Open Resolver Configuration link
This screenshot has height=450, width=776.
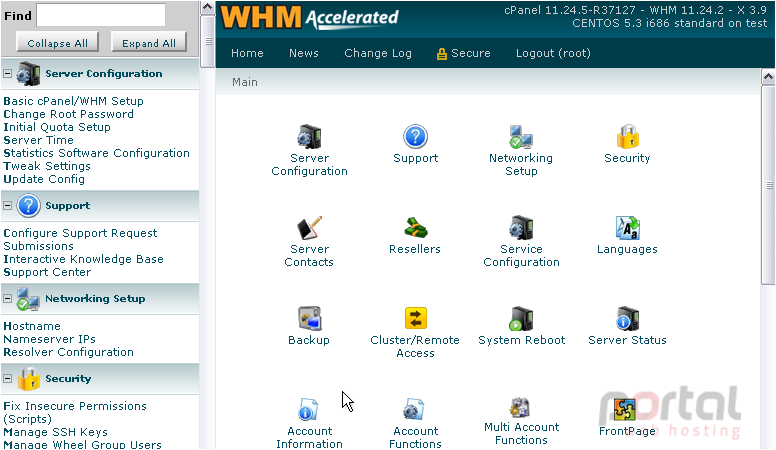pos(68,352)
